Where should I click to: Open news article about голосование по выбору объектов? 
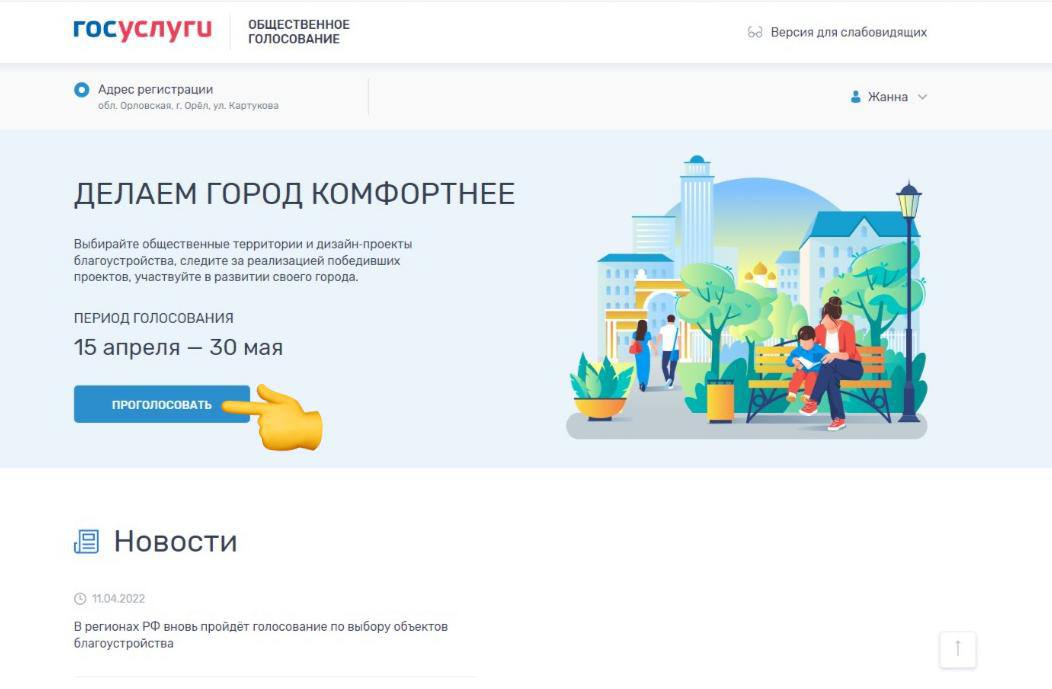click(261, 635)
